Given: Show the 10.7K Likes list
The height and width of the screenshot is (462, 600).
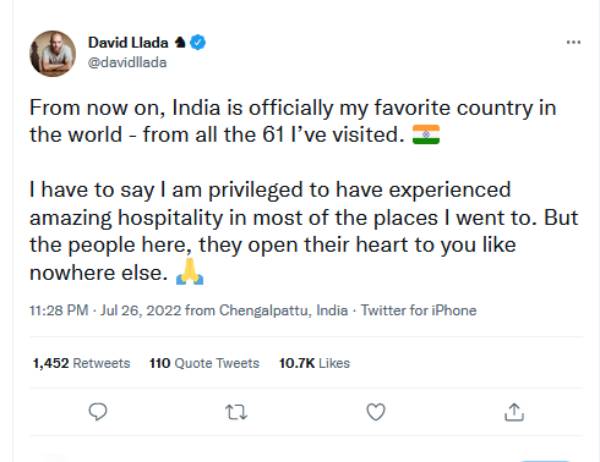Looking at the screenshot, I should [x=314, y=363].
